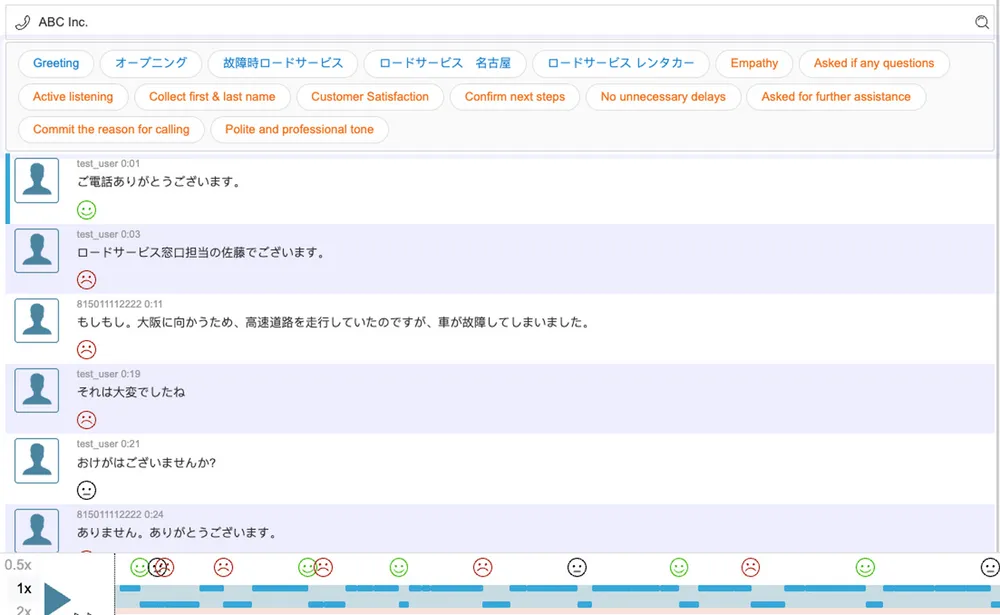This screenshot has width=1000, height=615.
Task: Open the message それは大変でしたね
Action: [x=131, y=392]
